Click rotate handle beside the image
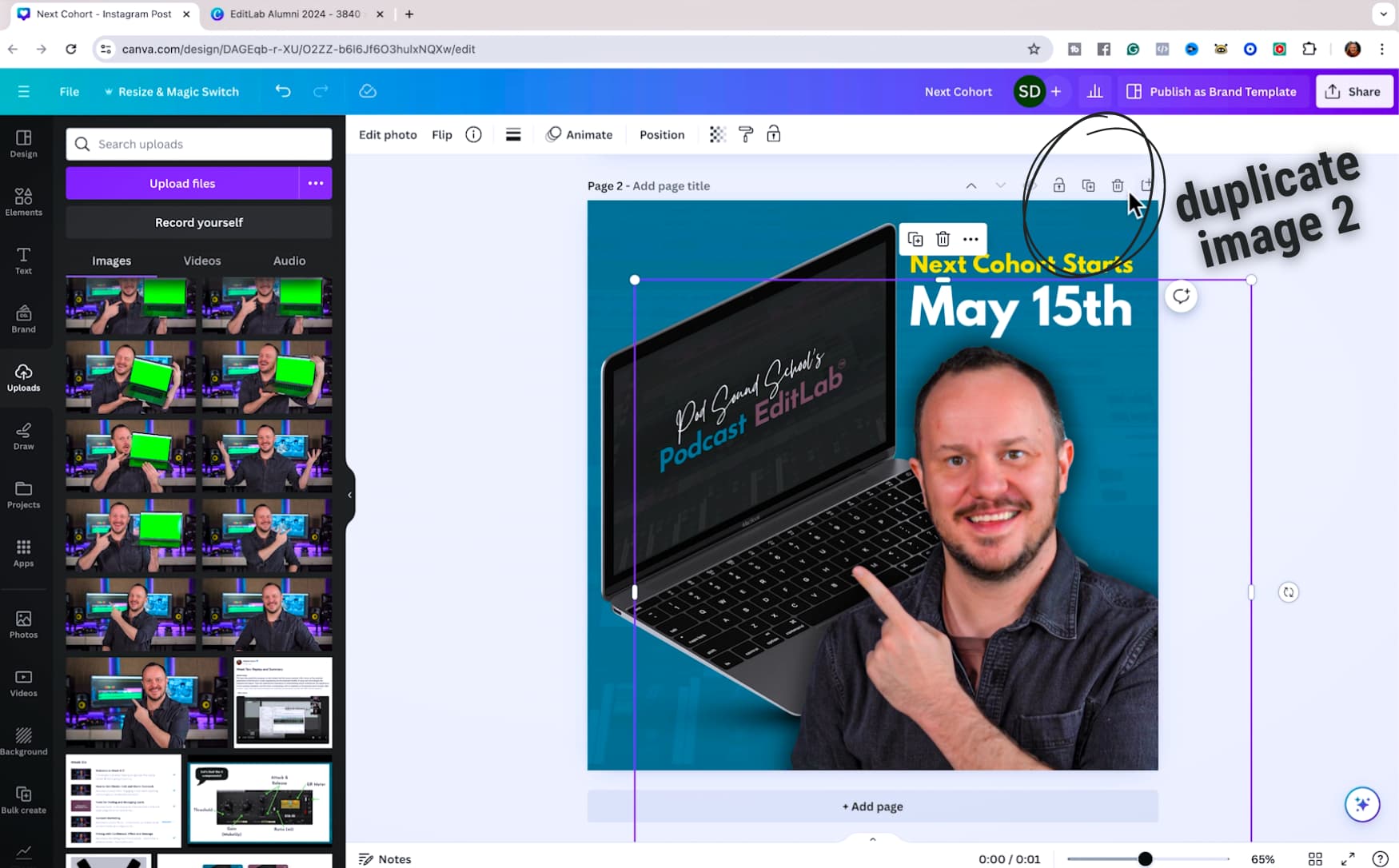1399x868 pixels. click(x=1288, y=592)
